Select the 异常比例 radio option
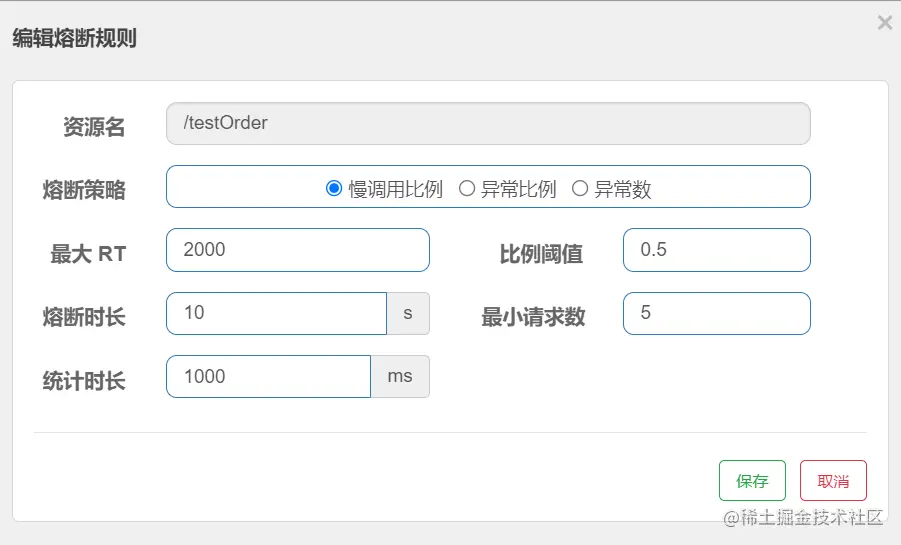901x545 pixels. [x=467, y=189]
